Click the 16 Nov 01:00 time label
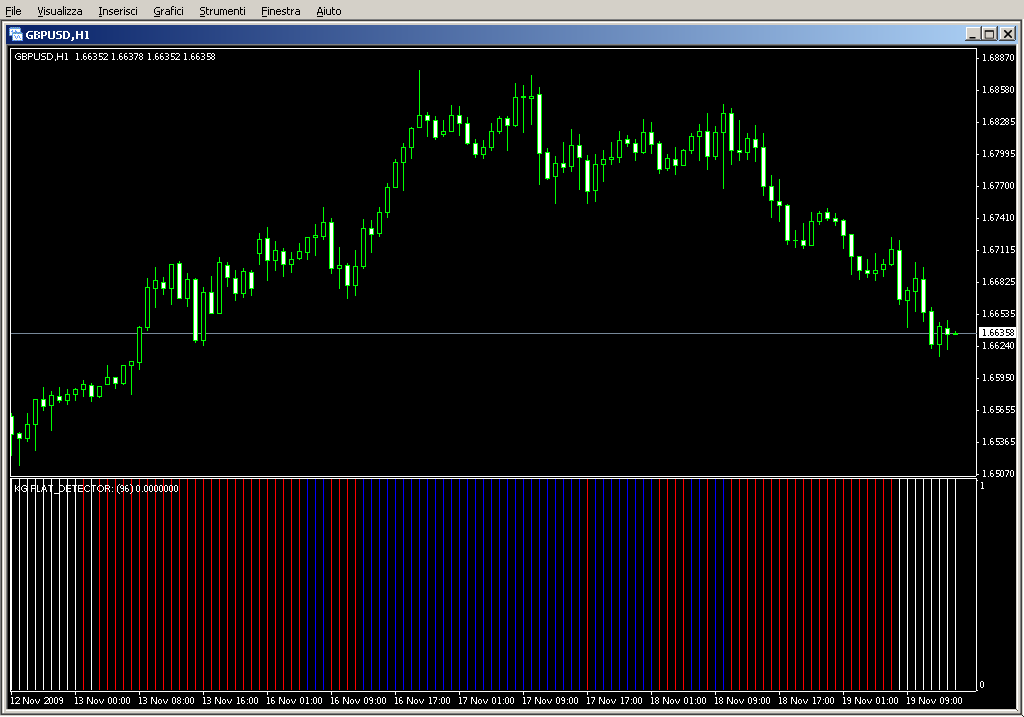The image size is (1024, 717). 294,701
